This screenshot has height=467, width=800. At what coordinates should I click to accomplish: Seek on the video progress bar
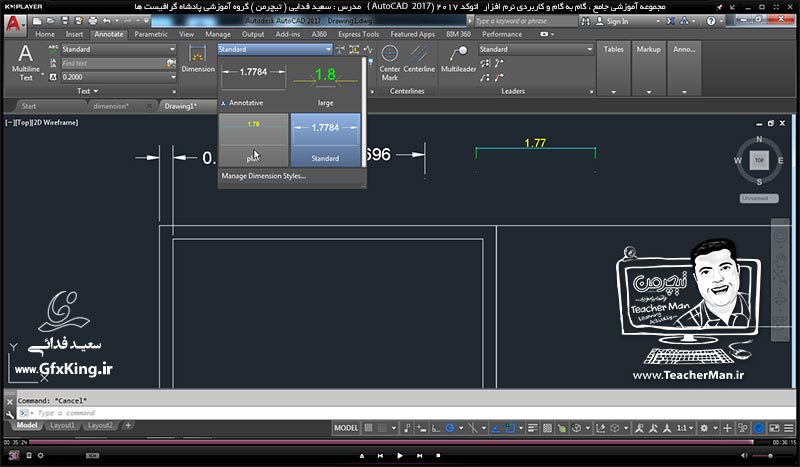(391, 442)
